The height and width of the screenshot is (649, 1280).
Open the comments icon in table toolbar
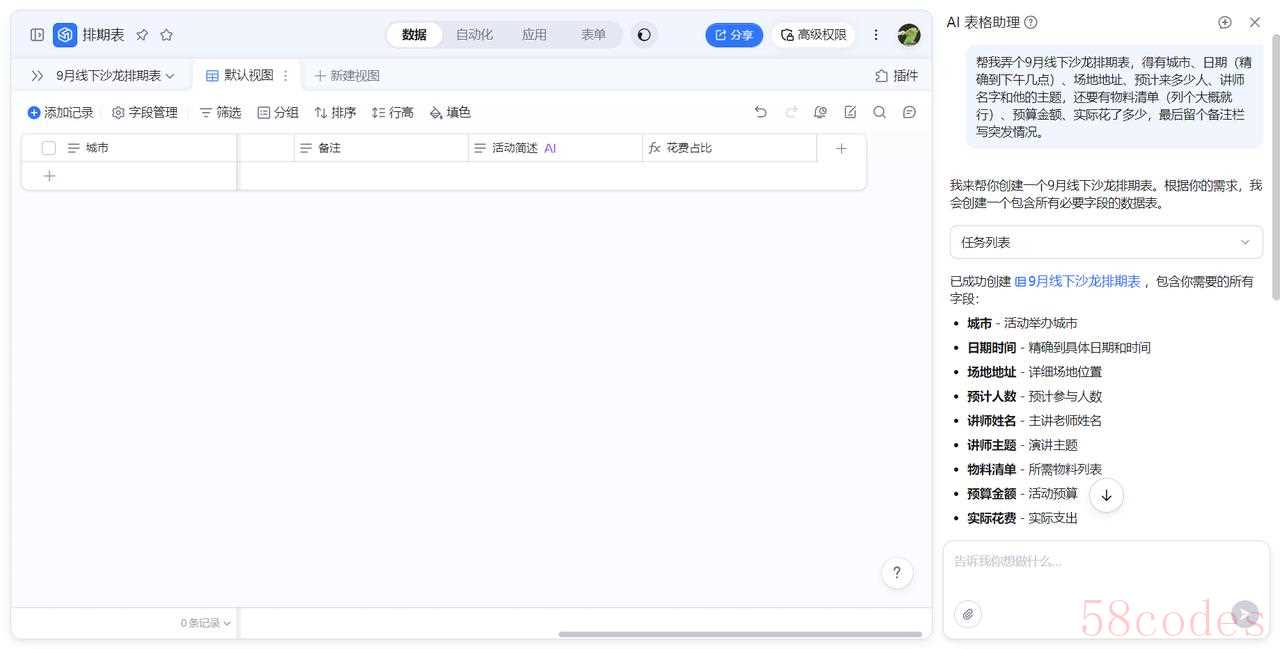[909, 113]
